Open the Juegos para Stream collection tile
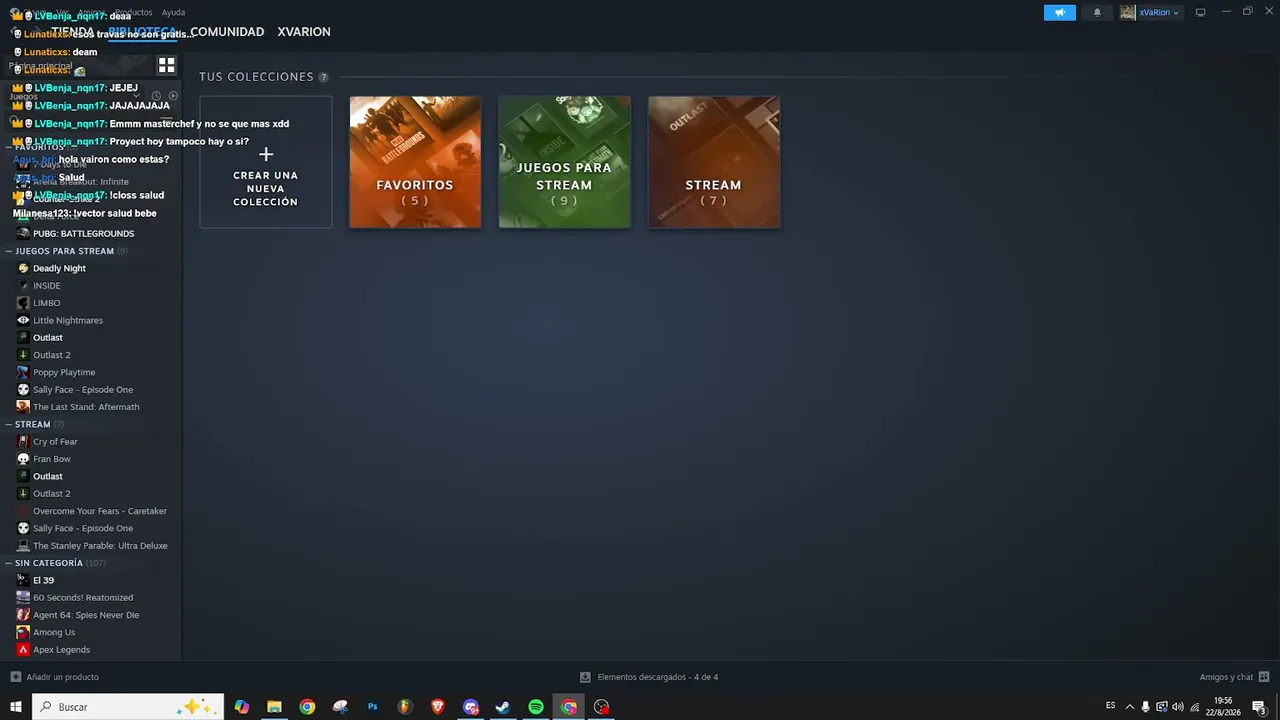The image size is (1280, 720). point(565,162)
